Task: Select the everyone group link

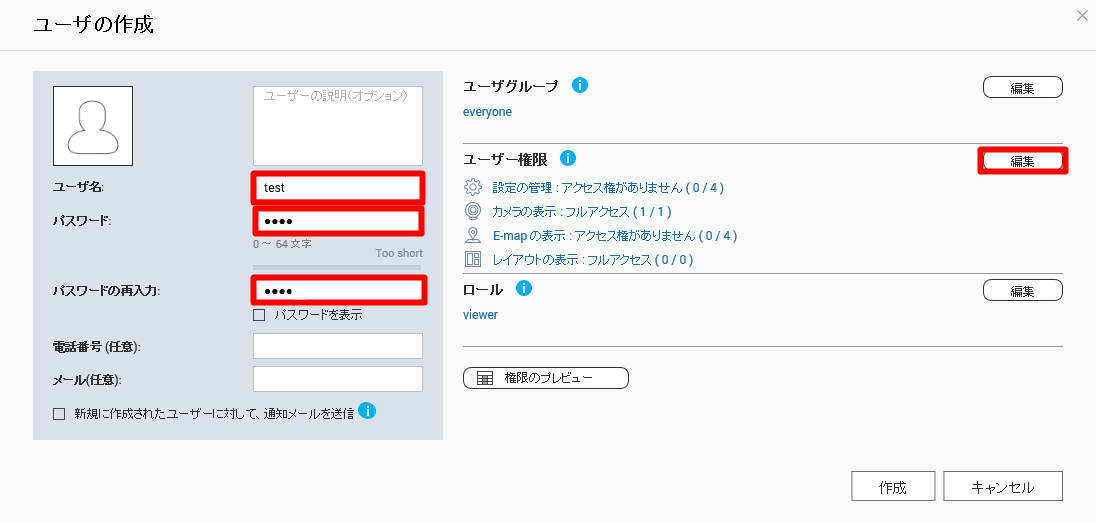Action: [x=487, y=112]
